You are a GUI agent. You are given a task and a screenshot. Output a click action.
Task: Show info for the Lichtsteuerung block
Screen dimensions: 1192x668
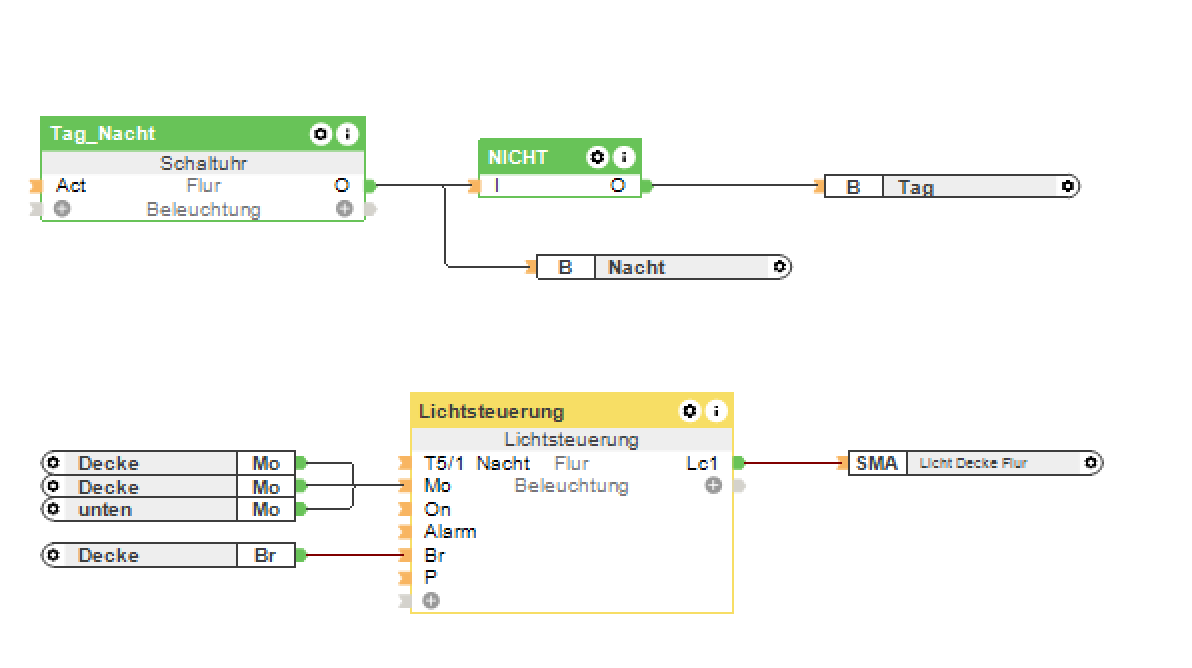[716, 411]
